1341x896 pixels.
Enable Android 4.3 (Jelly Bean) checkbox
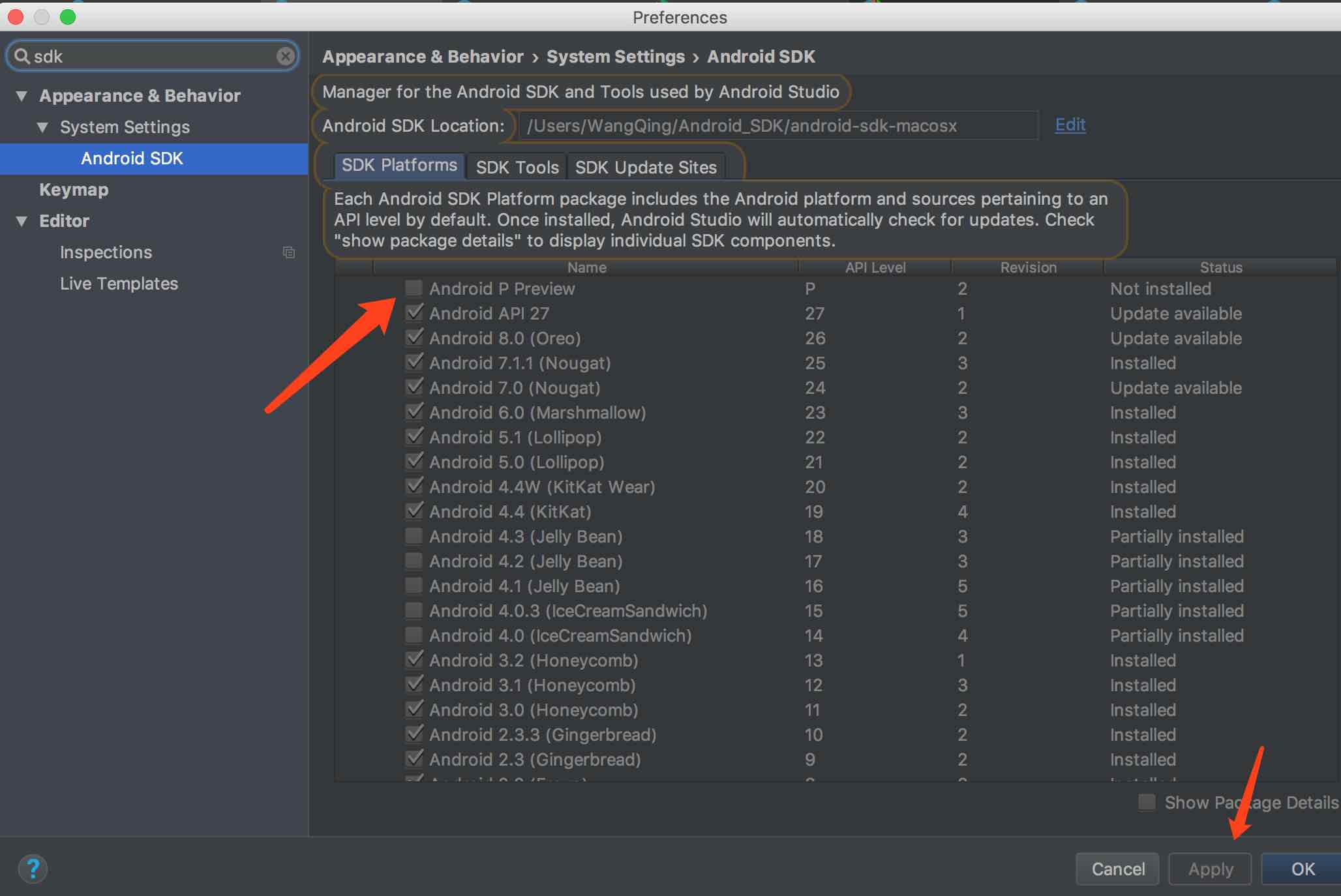click(x=414, y=536)
